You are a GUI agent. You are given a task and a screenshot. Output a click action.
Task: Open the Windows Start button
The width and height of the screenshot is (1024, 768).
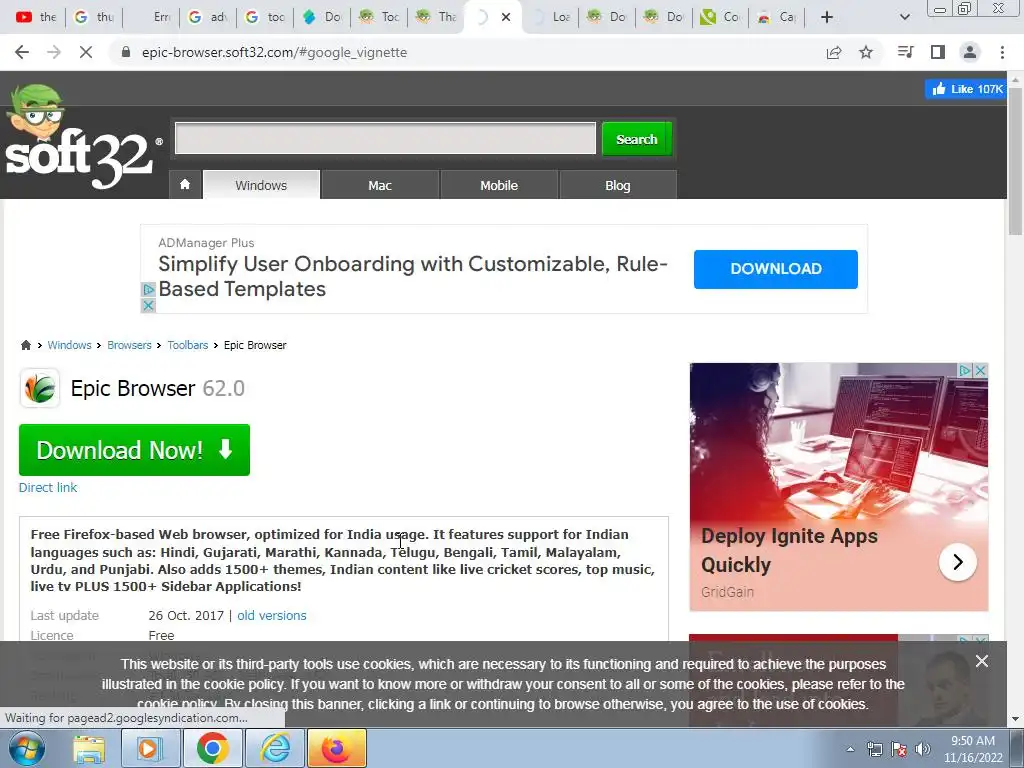(26, 748)
